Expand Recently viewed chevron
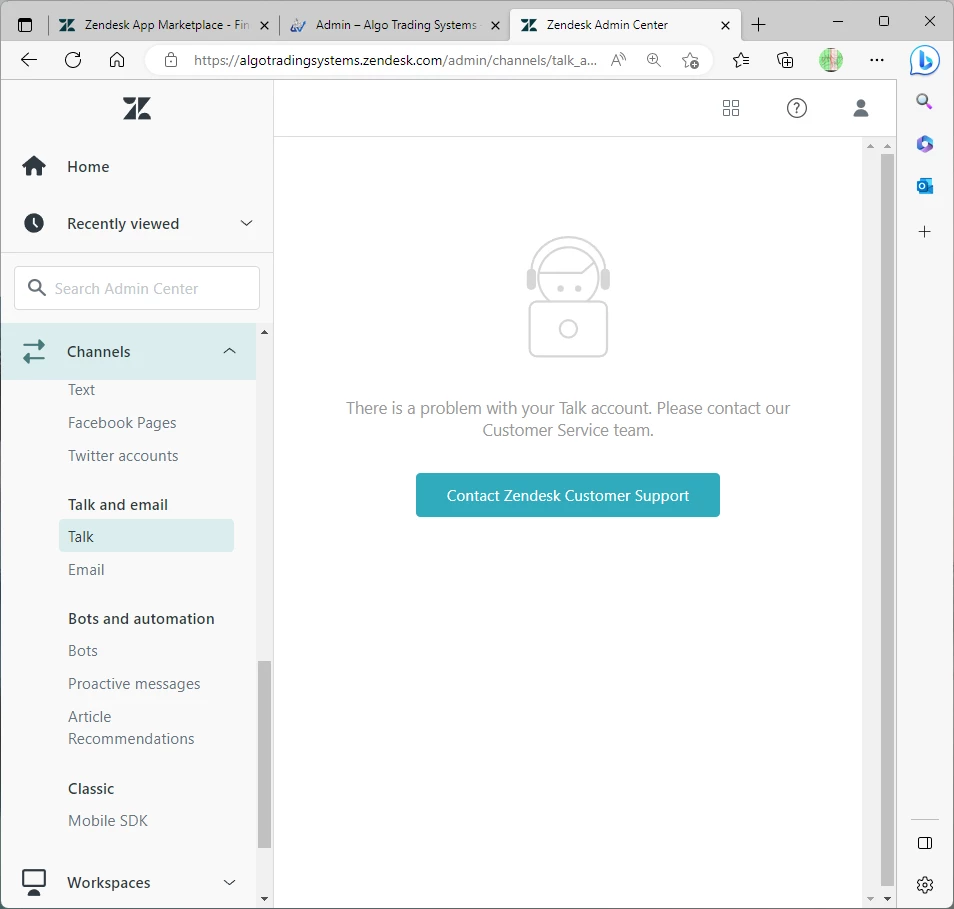 [246, 223]
